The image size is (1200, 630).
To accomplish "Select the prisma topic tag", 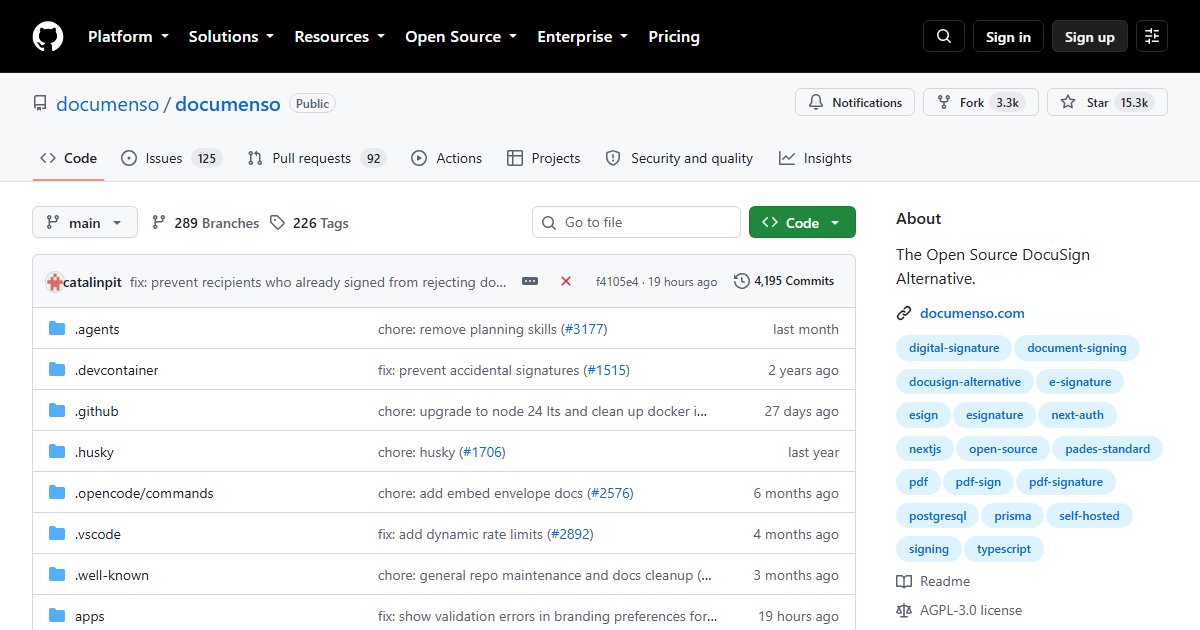I will pyautogui.click(x=1012, y=516).
